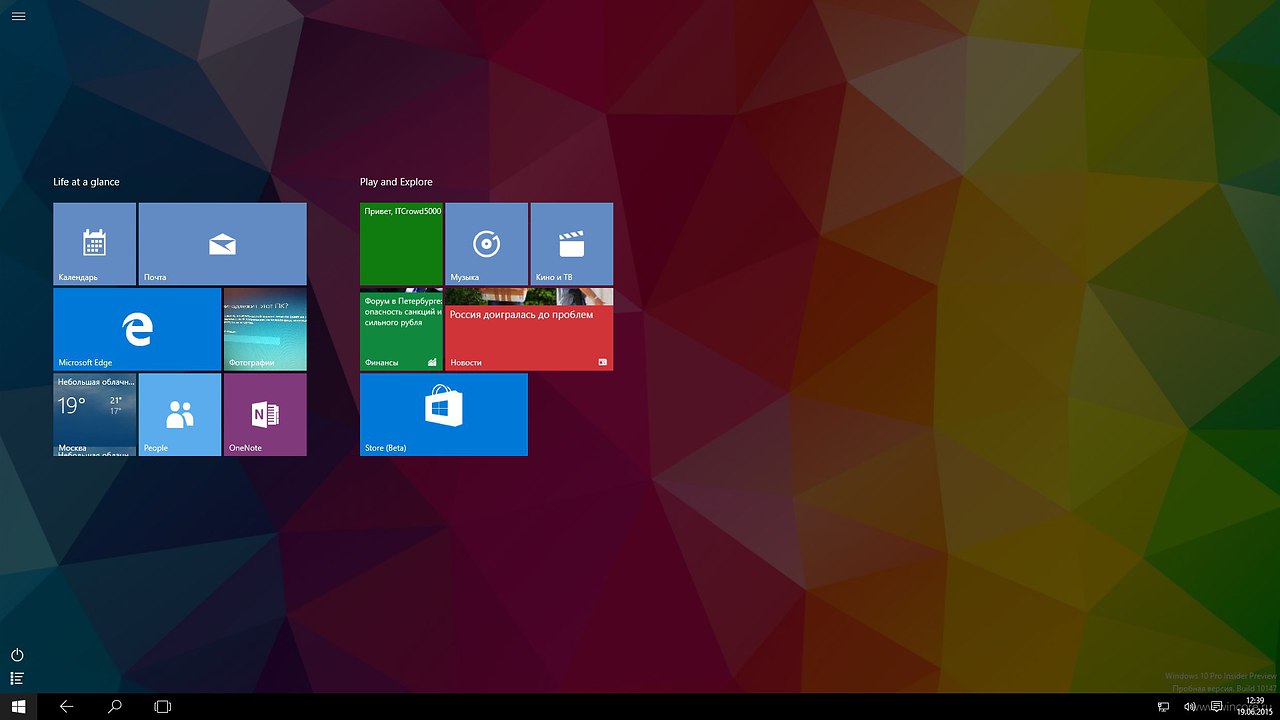Open the Москва weather tile
Viewport: 1280px width, 720px height.
click(x=94, y=414)
